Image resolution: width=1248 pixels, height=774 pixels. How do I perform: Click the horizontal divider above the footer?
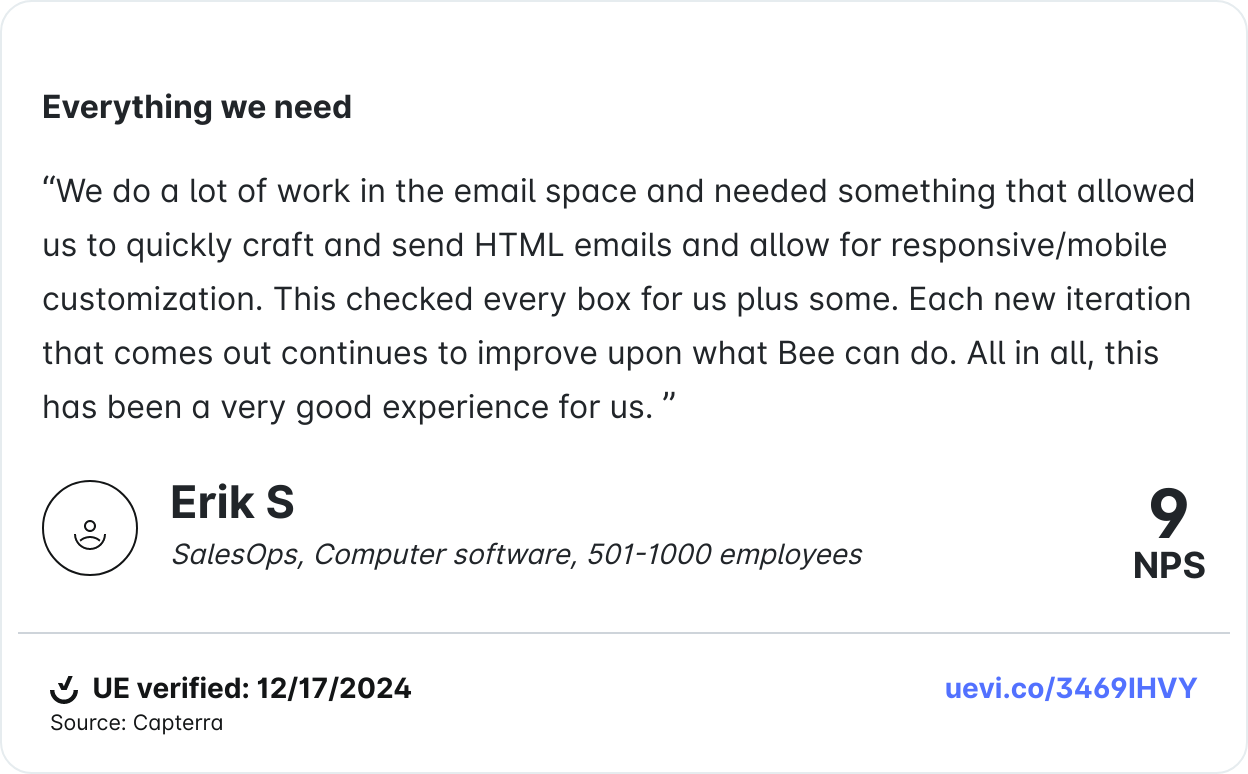[624, 633]
